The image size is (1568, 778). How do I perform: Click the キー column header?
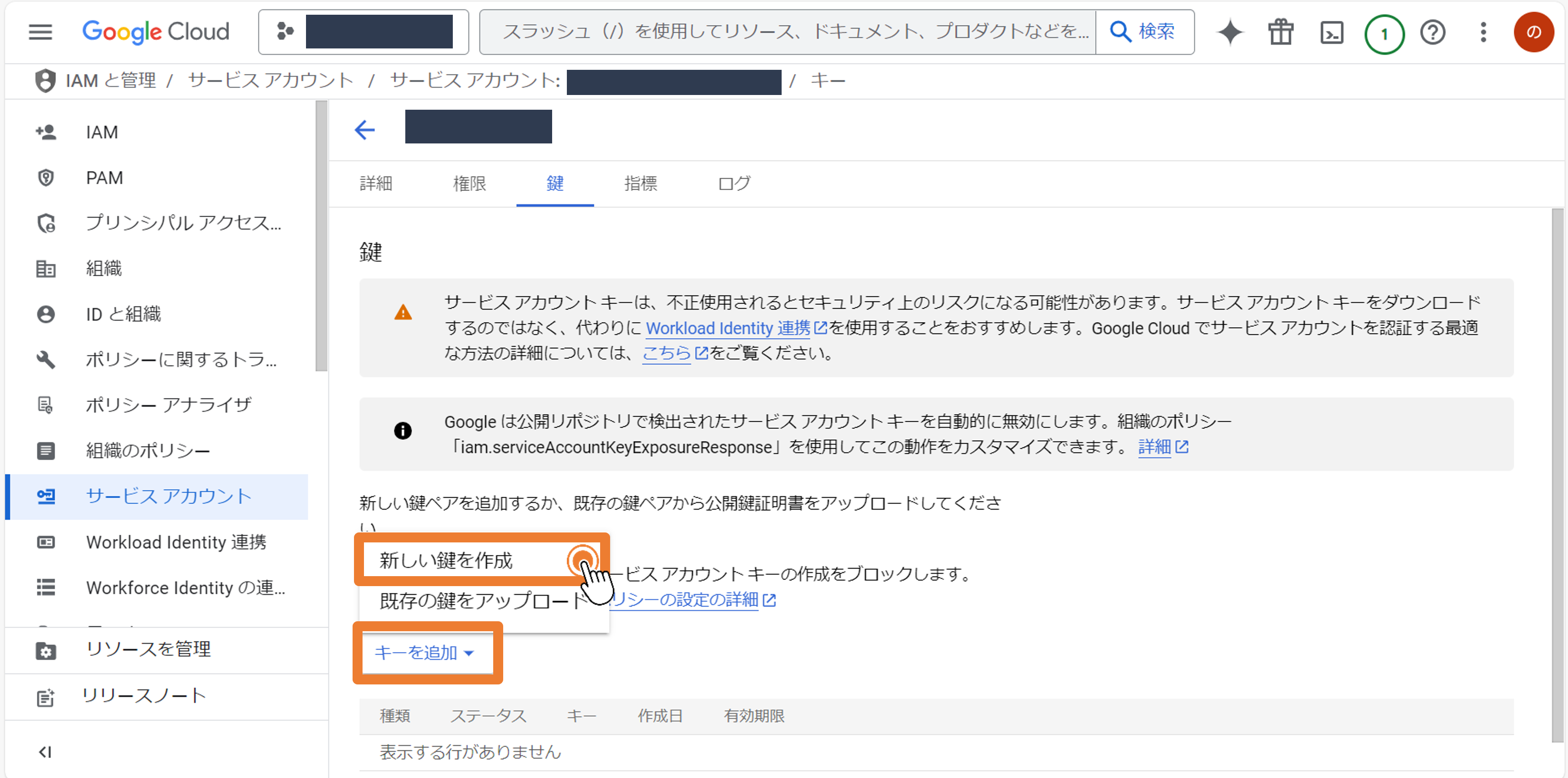[x=581, y=716]
